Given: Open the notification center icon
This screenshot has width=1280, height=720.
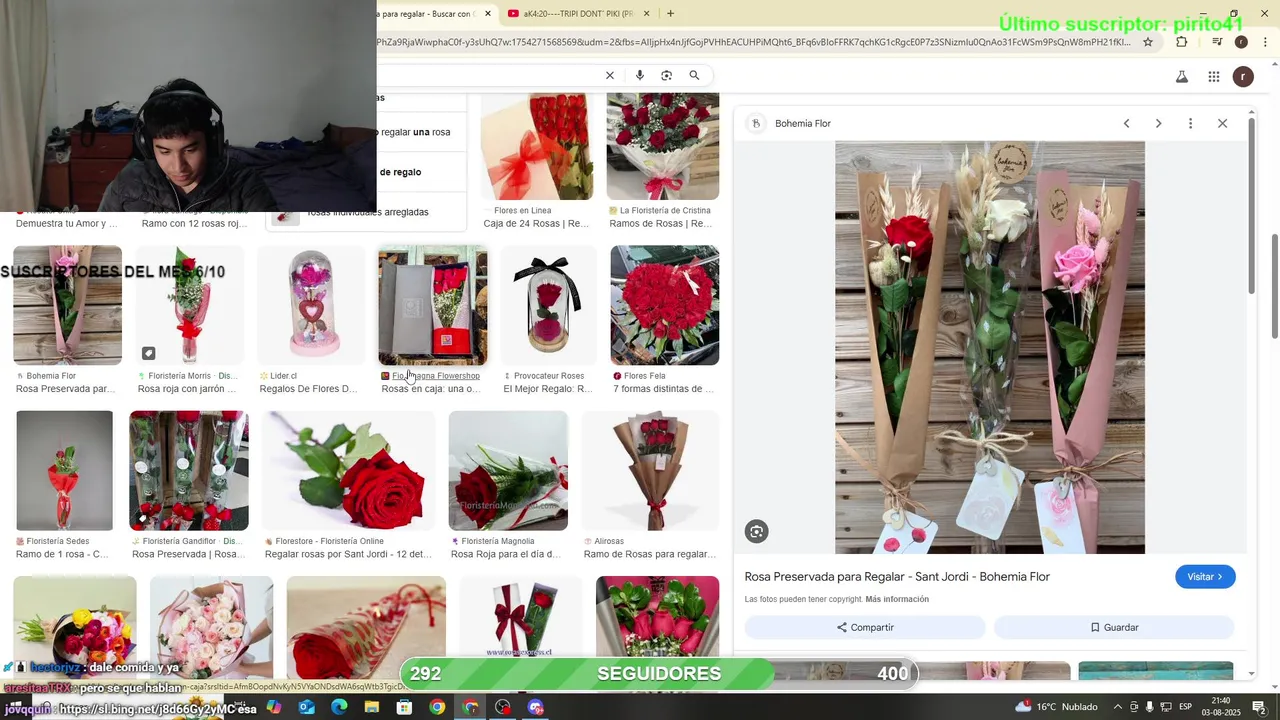Looking at the screenshot, I should pyautogui.click(x=1259, y=707).
